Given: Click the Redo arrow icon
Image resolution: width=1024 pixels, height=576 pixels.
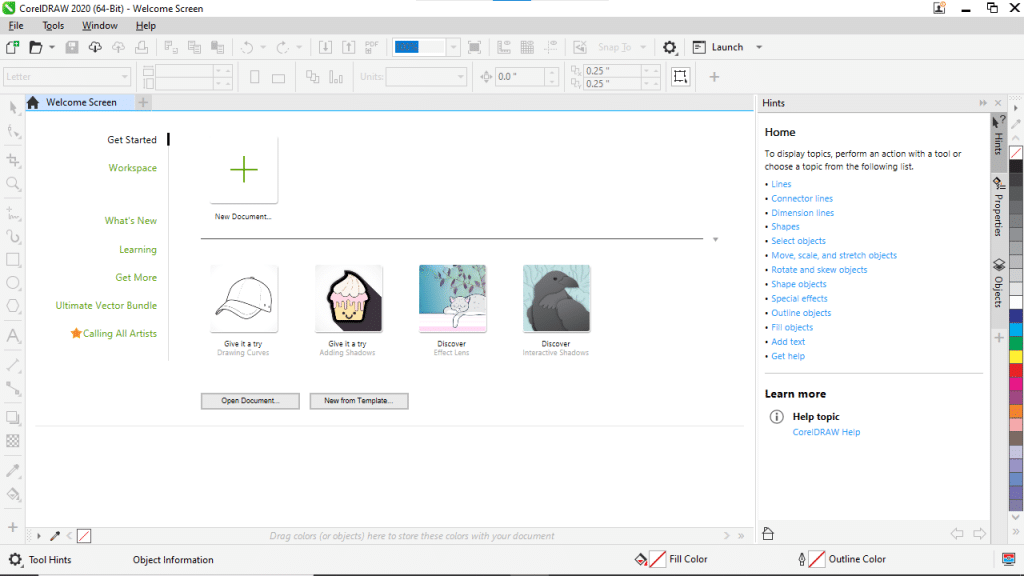Looking at the screenshot, I should [x=282, y=47].
